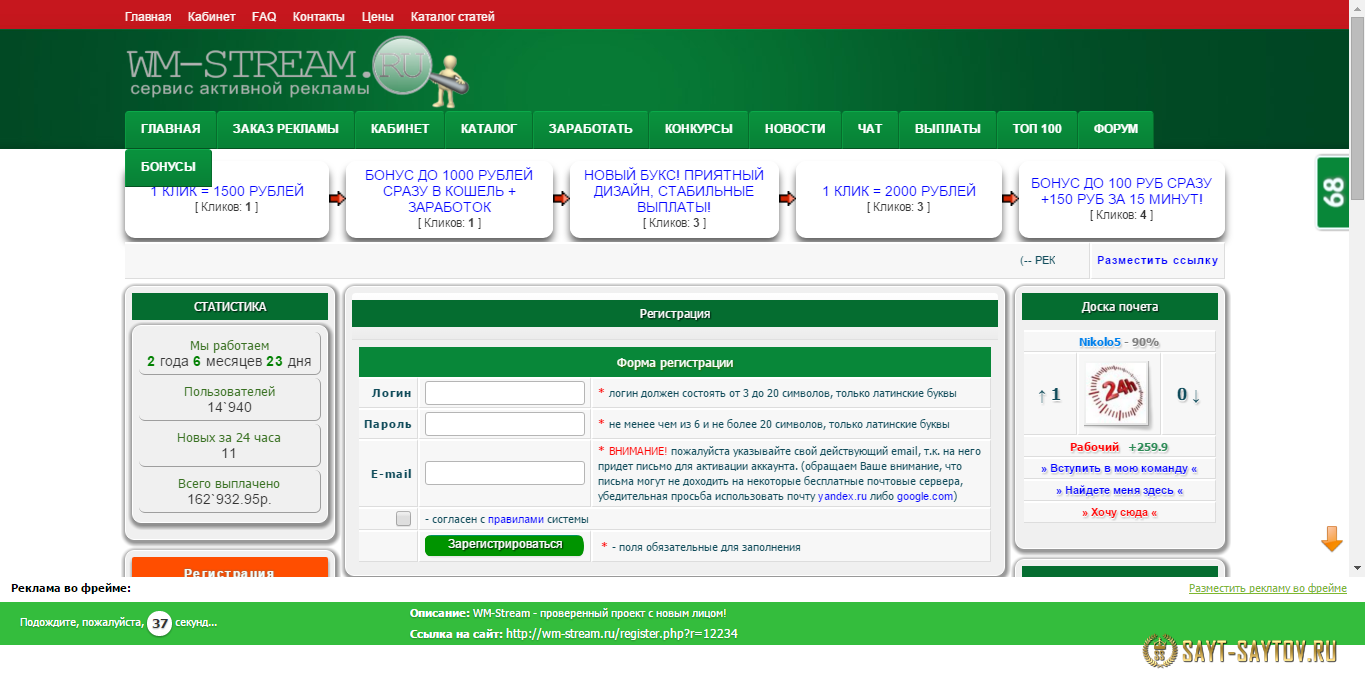Click the red arrow after first ad block
Screen dimensions: 1365x676
337,199
